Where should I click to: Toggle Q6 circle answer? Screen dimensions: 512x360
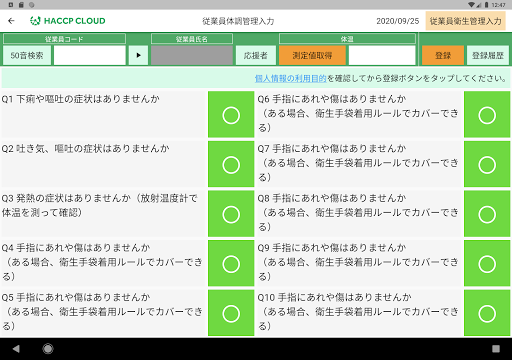click(x=487, y=114)
